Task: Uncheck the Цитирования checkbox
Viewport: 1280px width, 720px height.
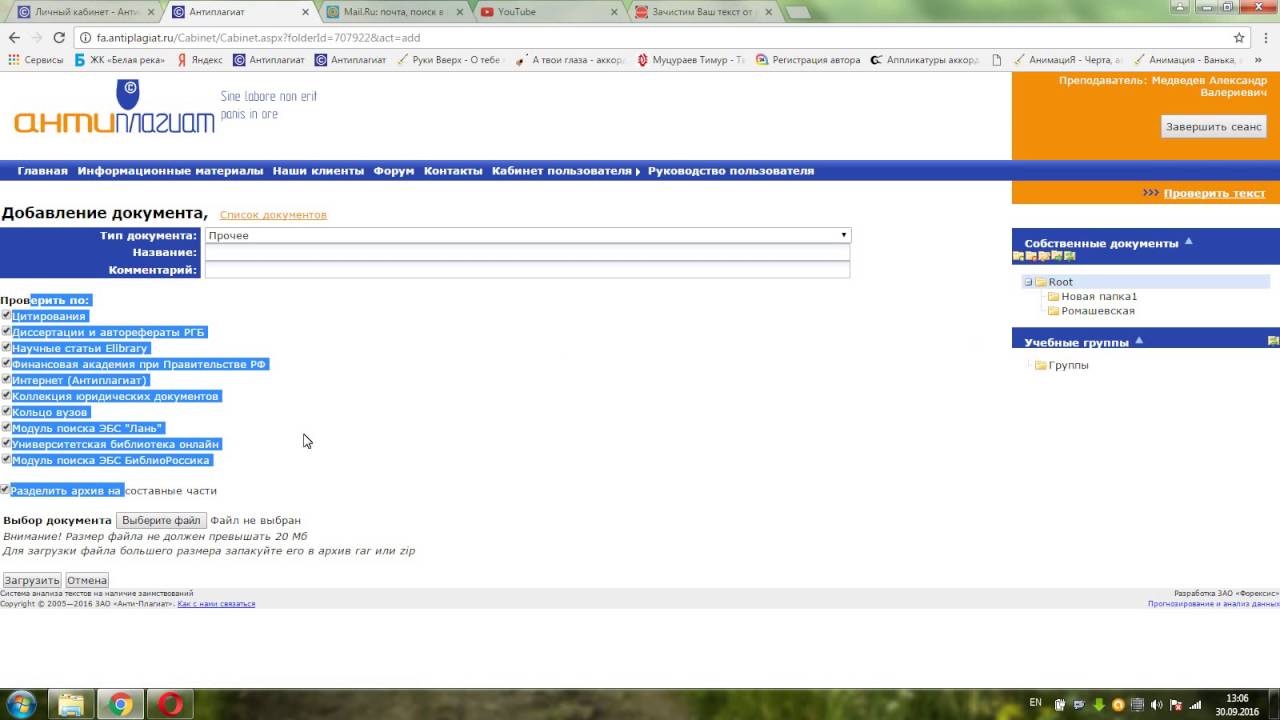Action: click(6, 316)
